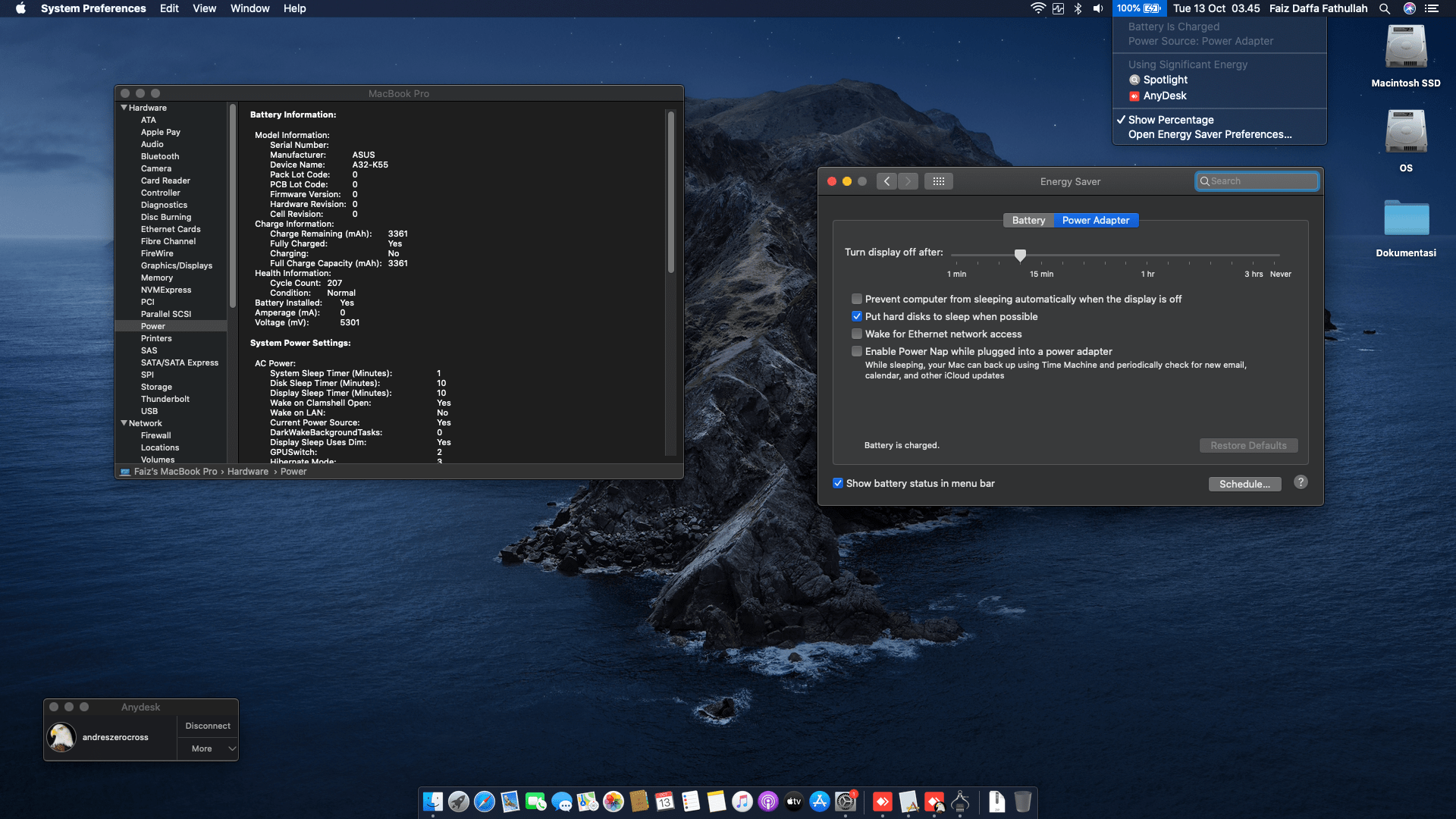Viewport: 1456px width, 819px height.
Task: Click System Preferences gear in dock
Action: (x=846, y=802)
